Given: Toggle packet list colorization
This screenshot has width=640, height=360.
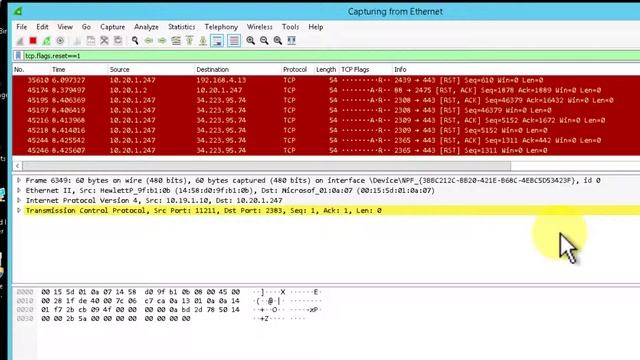Looking at the screenshot, I should click(x=234, y=40).
